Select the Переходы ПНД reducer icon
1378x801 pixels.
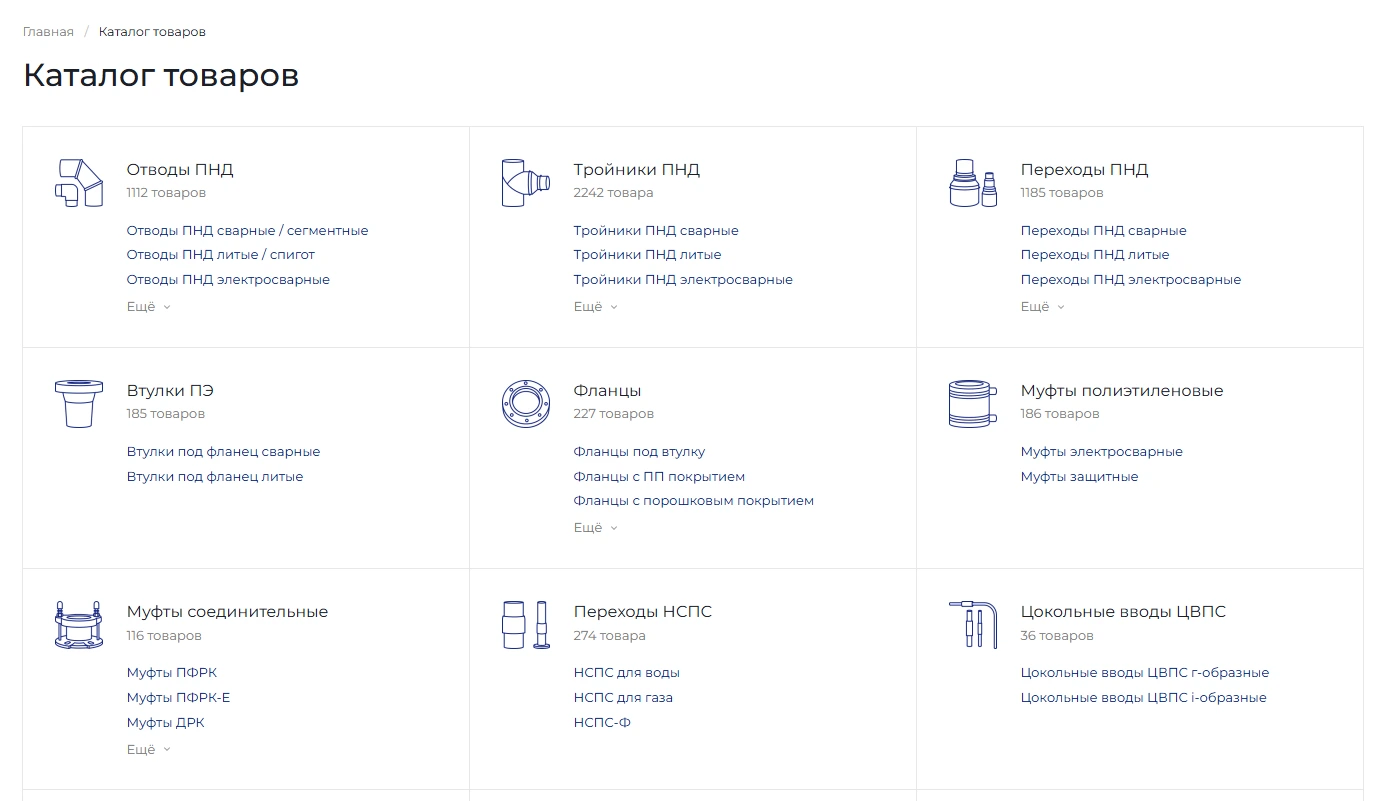[973, 182]
